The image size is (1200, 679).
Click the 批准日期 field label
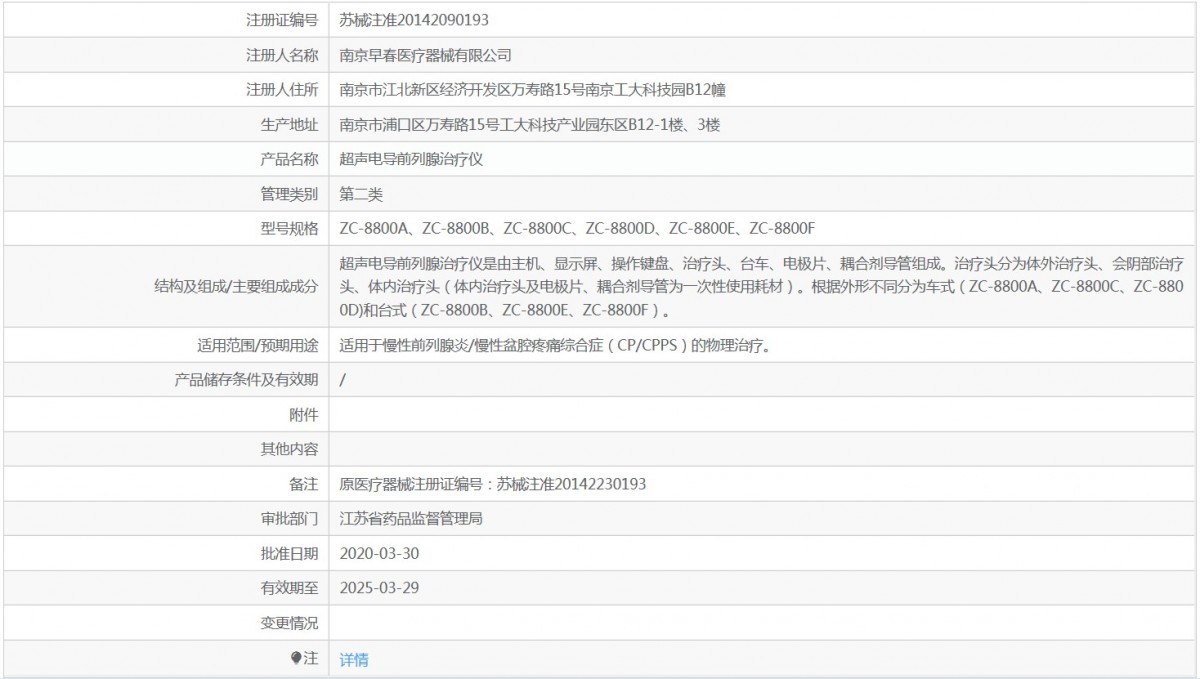point(289,553)
